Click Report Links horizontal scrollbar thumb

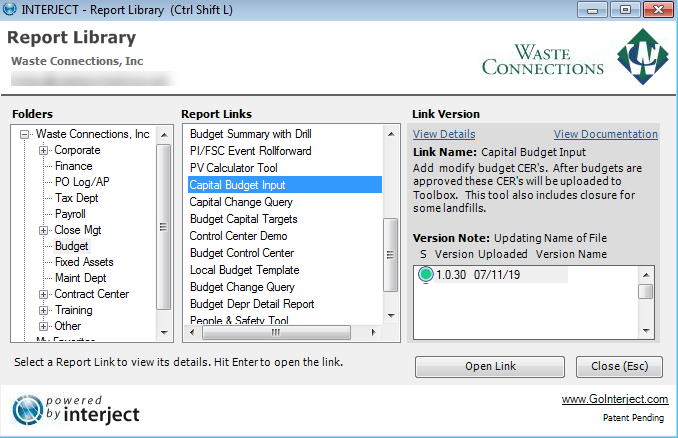pos(276,332)
